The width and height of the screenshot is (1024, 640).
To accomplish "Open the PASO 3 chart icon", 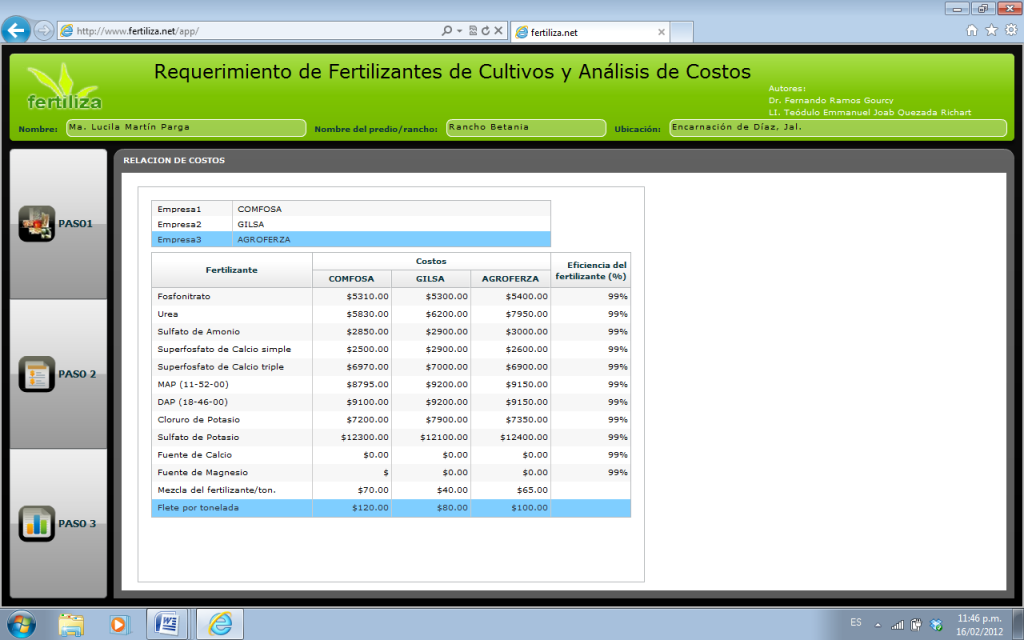I will [x=37, y=523].
